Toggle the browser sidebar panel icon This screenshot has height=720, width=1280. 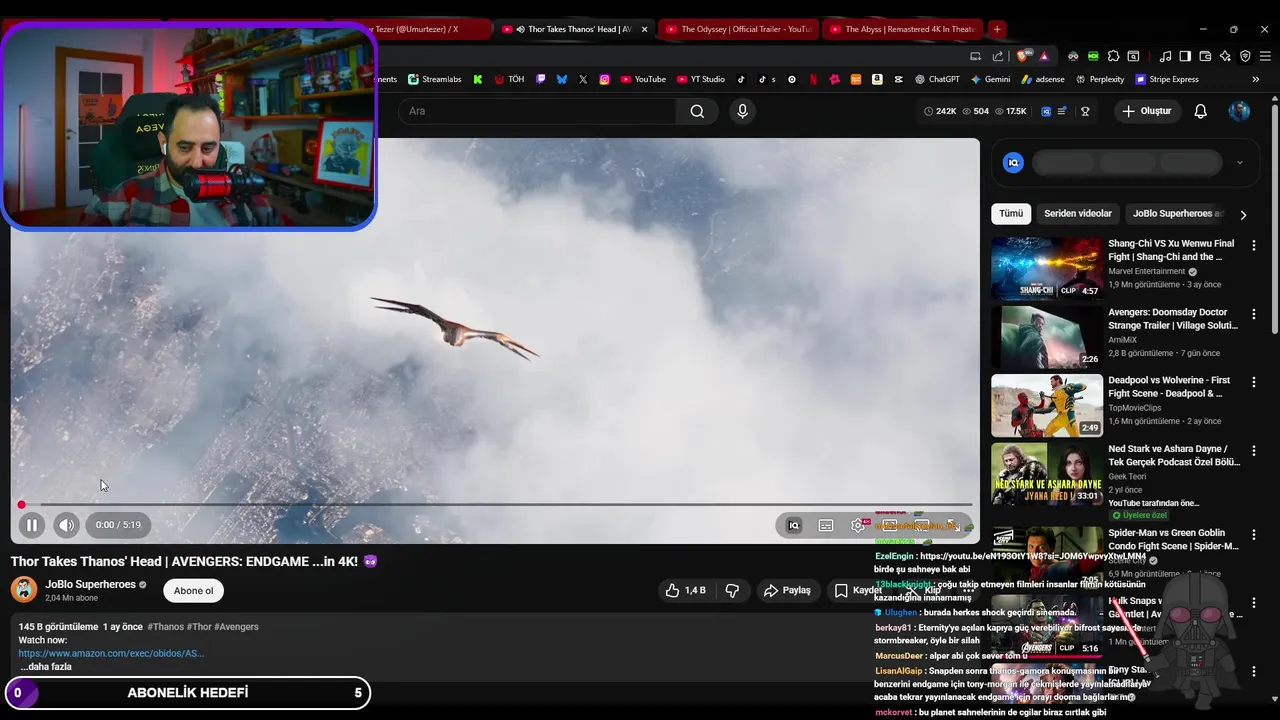[x=1185, y=56]
